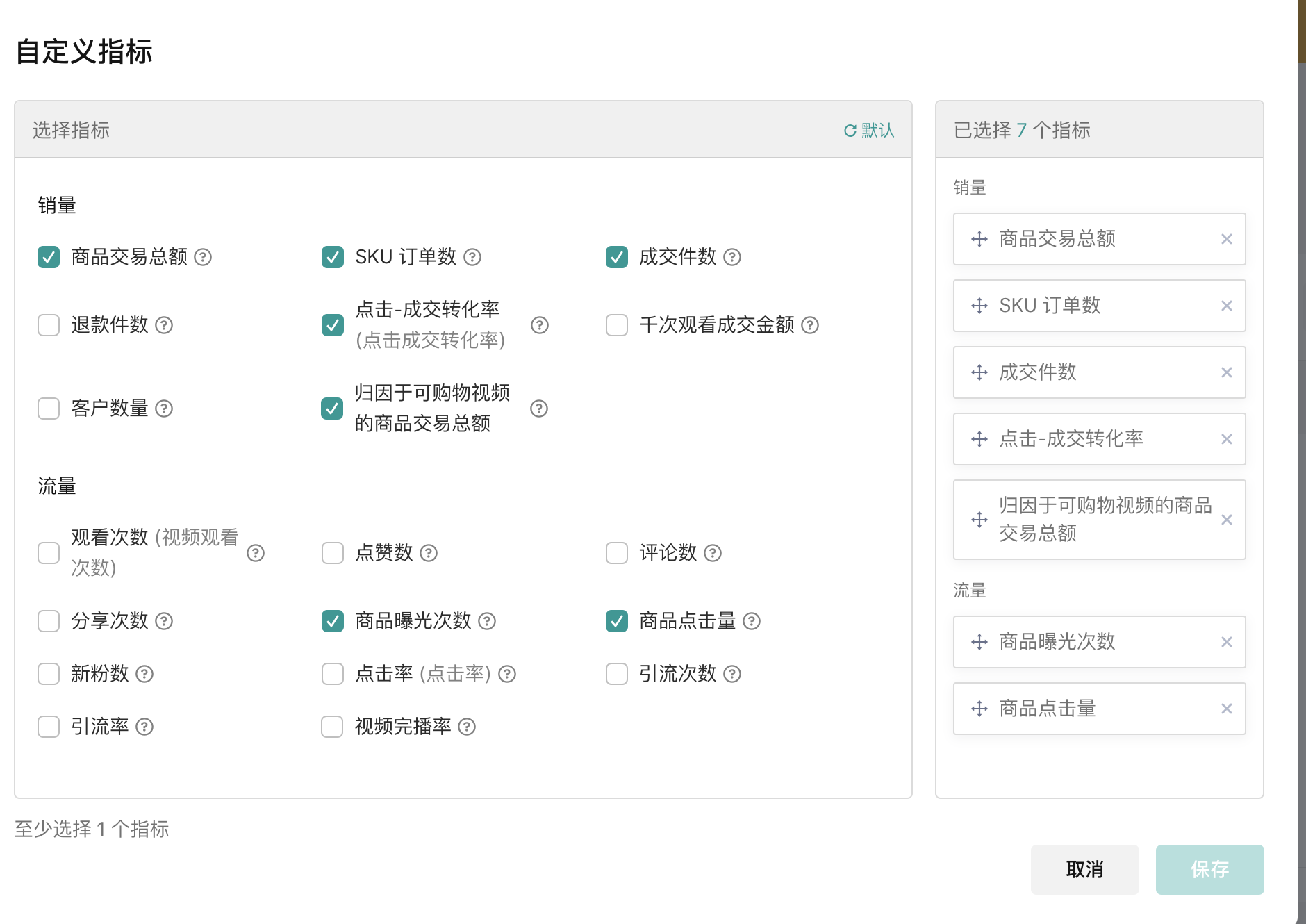The width and height of the screenshot is (1306, 924).
Task: Deselect 商品曝光次数 checkbox
Action: click(333, 621)
